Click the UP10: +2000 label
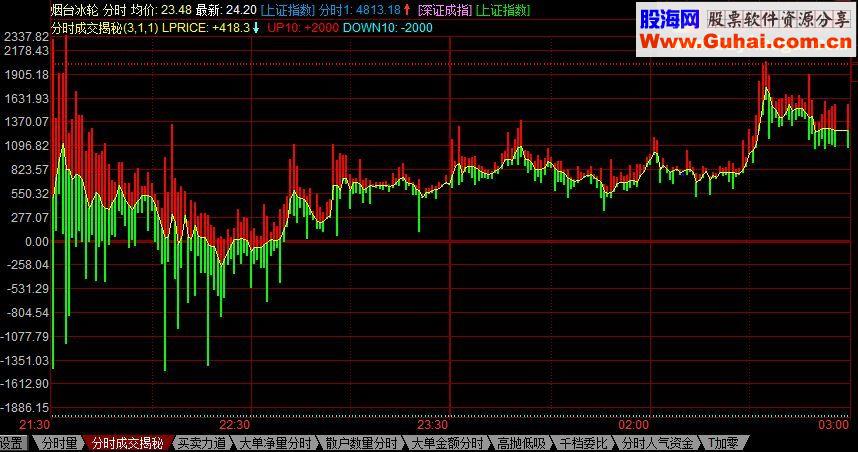The width and height of the screenshot is (858, 452). (303, 27)
